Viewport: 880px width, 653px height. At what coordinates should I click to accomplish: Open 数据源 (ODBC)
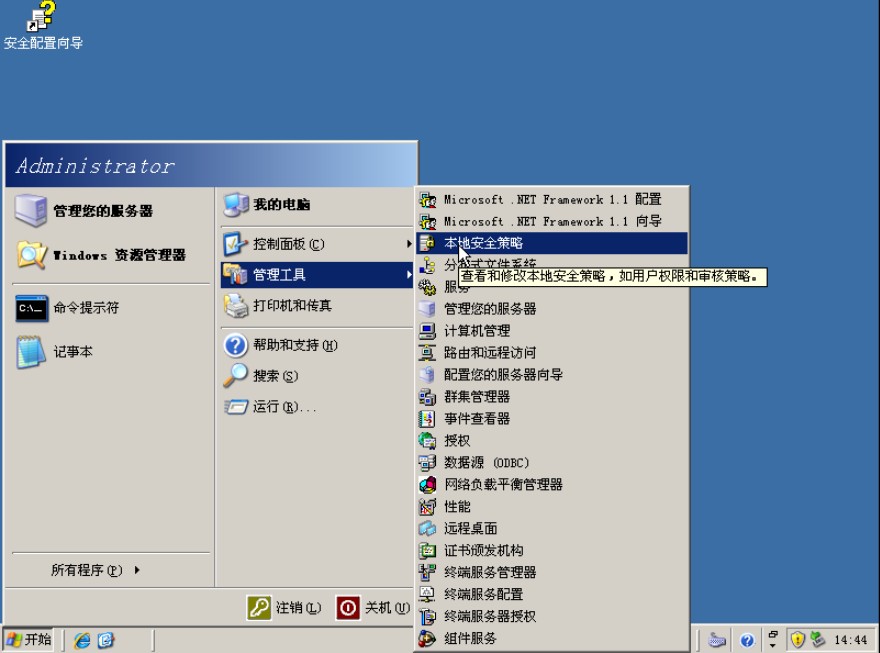point(552,462)
